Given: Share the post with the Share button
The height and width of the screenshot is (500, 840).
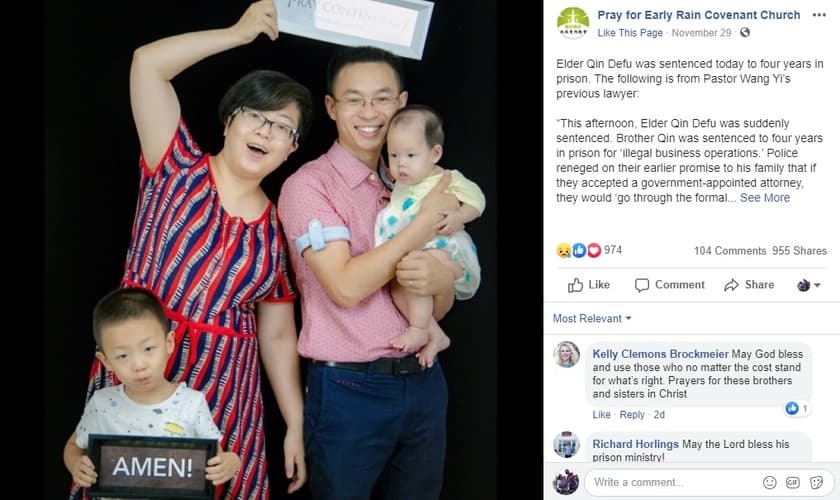Looking at the screenshot, I should [749, 285].
